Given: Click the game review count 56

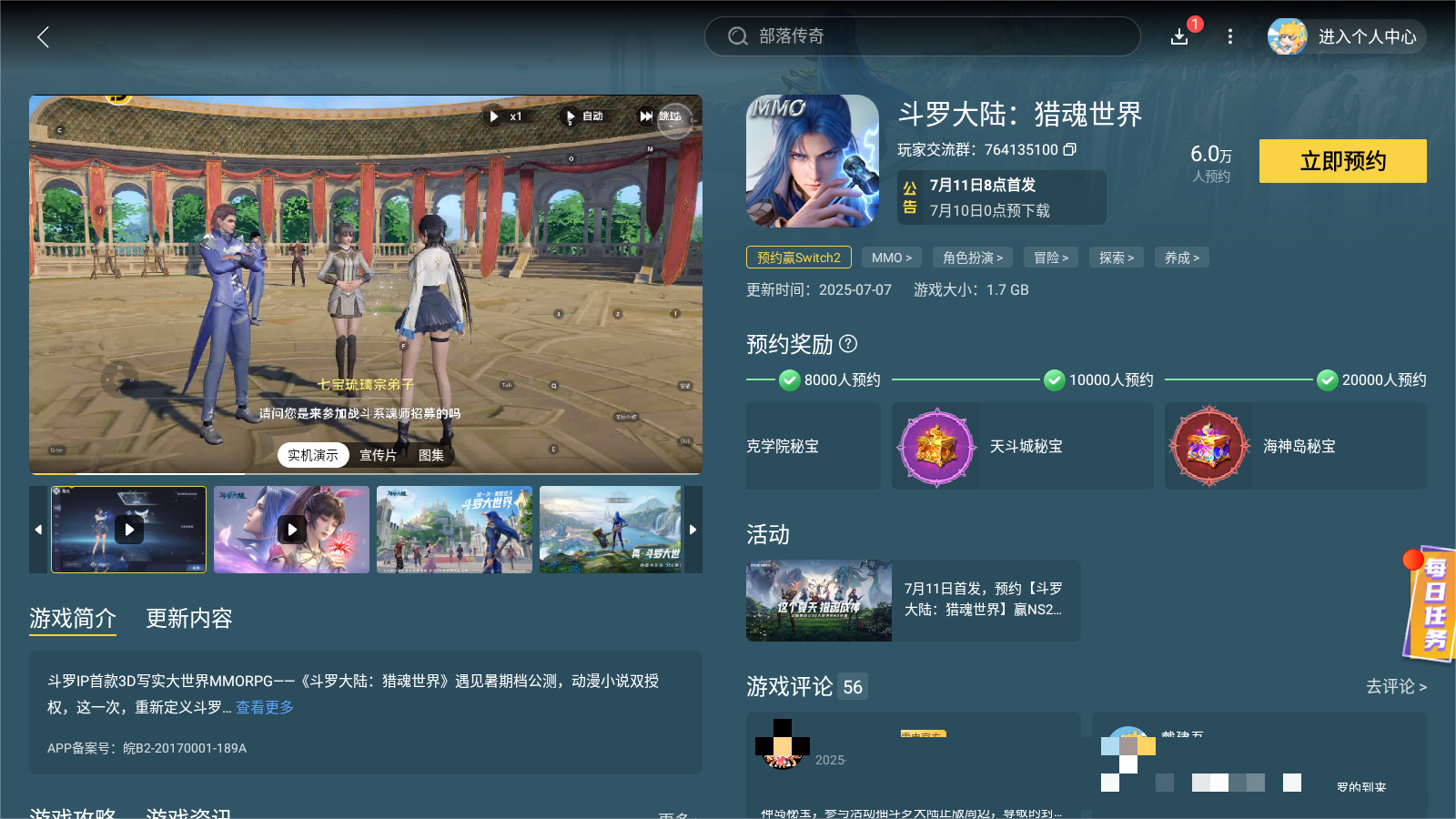Looking at the screenshot, I should click(853, 687).
